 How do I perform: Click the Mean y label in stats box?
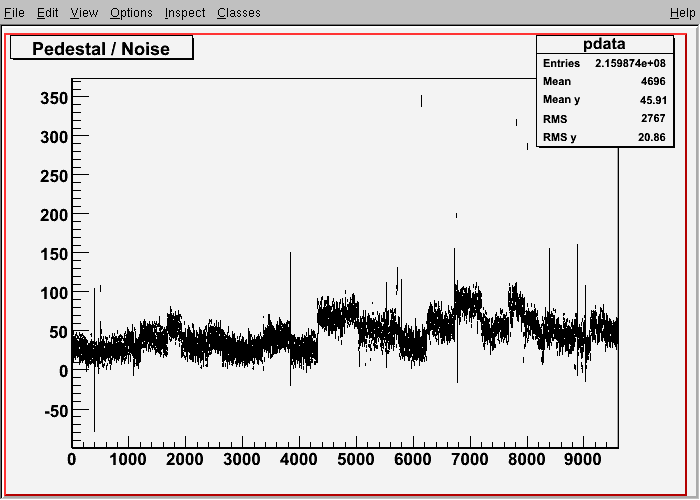coord(561,100)
